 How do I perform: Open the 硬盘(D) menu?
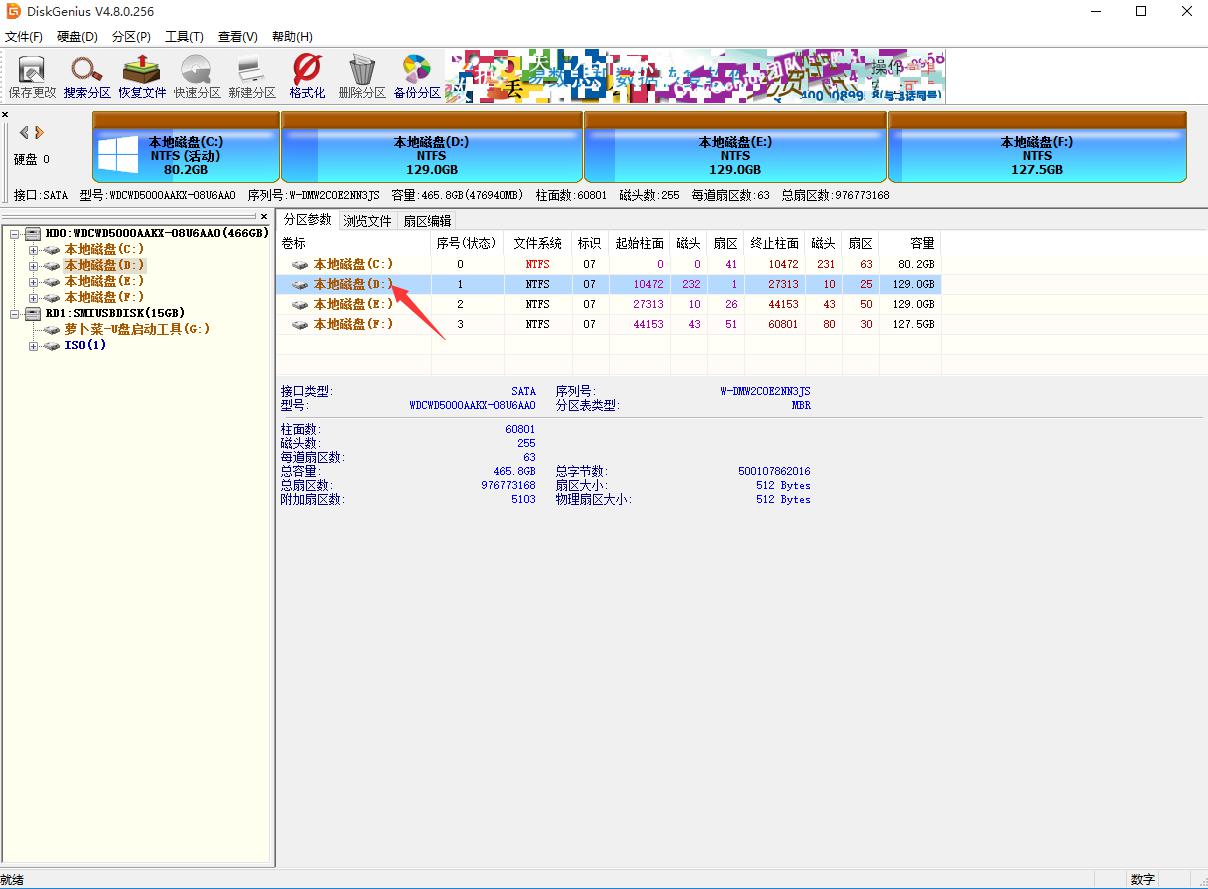pos(77,37)
